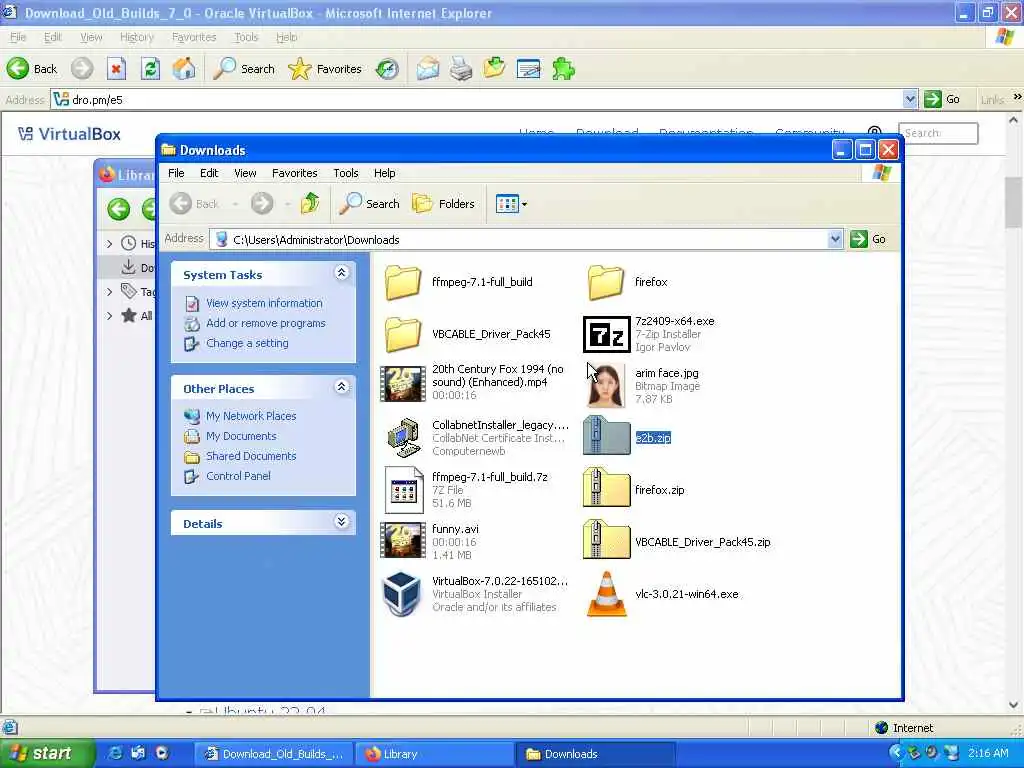The height and width of the screenshot is (768, 1024).
Task: Select funny.avi video file
Action: pyautogui.click(x=403, y=539)
